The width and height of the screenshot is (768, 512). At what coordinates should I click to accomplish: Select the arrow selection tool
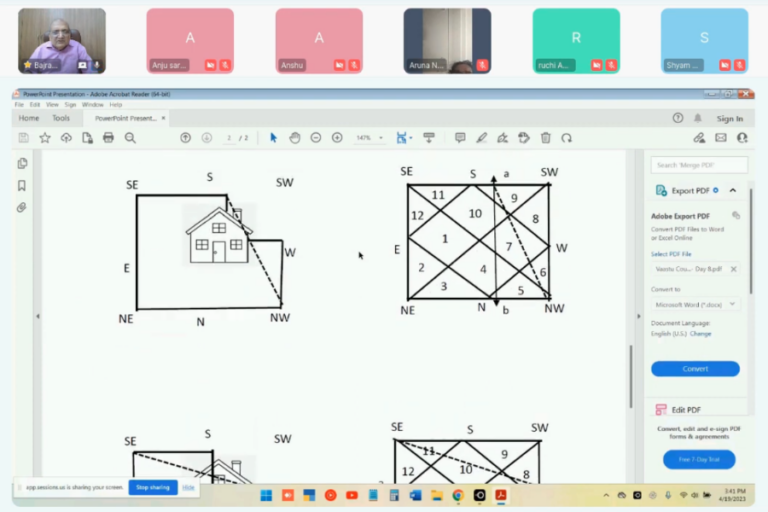[x=273, y=138]
